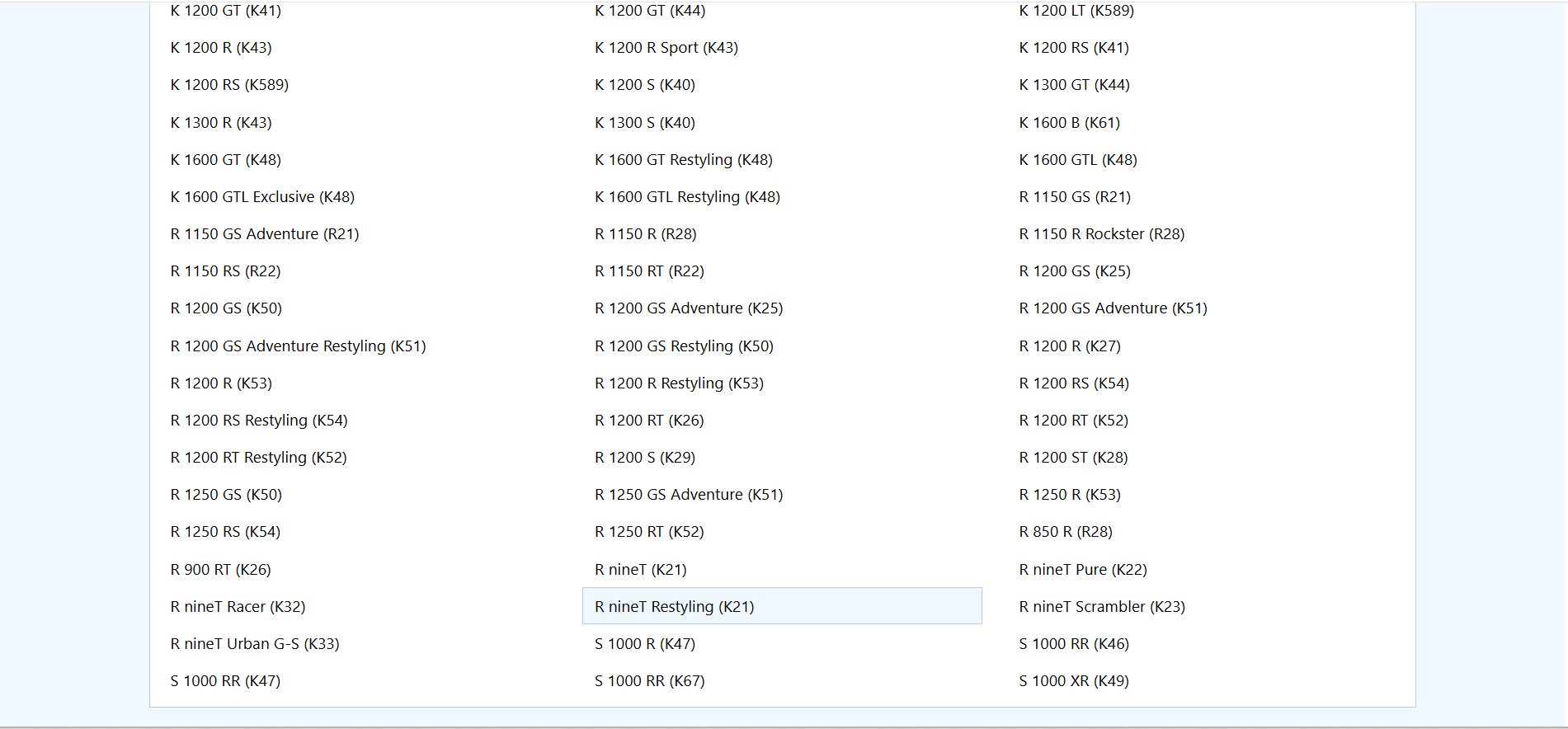Open K 1600 GTL Exclusive (K48)
The image size is (1568, 729).
click(262, 197)
